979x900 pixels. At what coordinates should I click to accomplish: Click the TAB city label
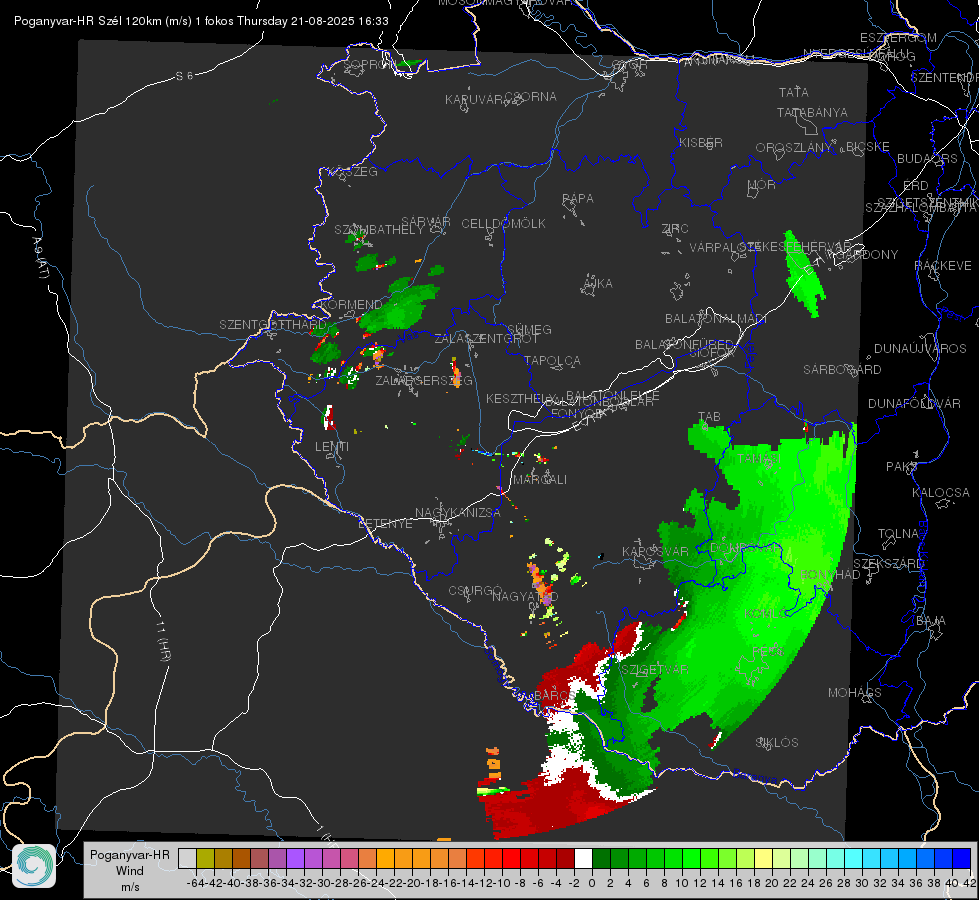point(709,417)
